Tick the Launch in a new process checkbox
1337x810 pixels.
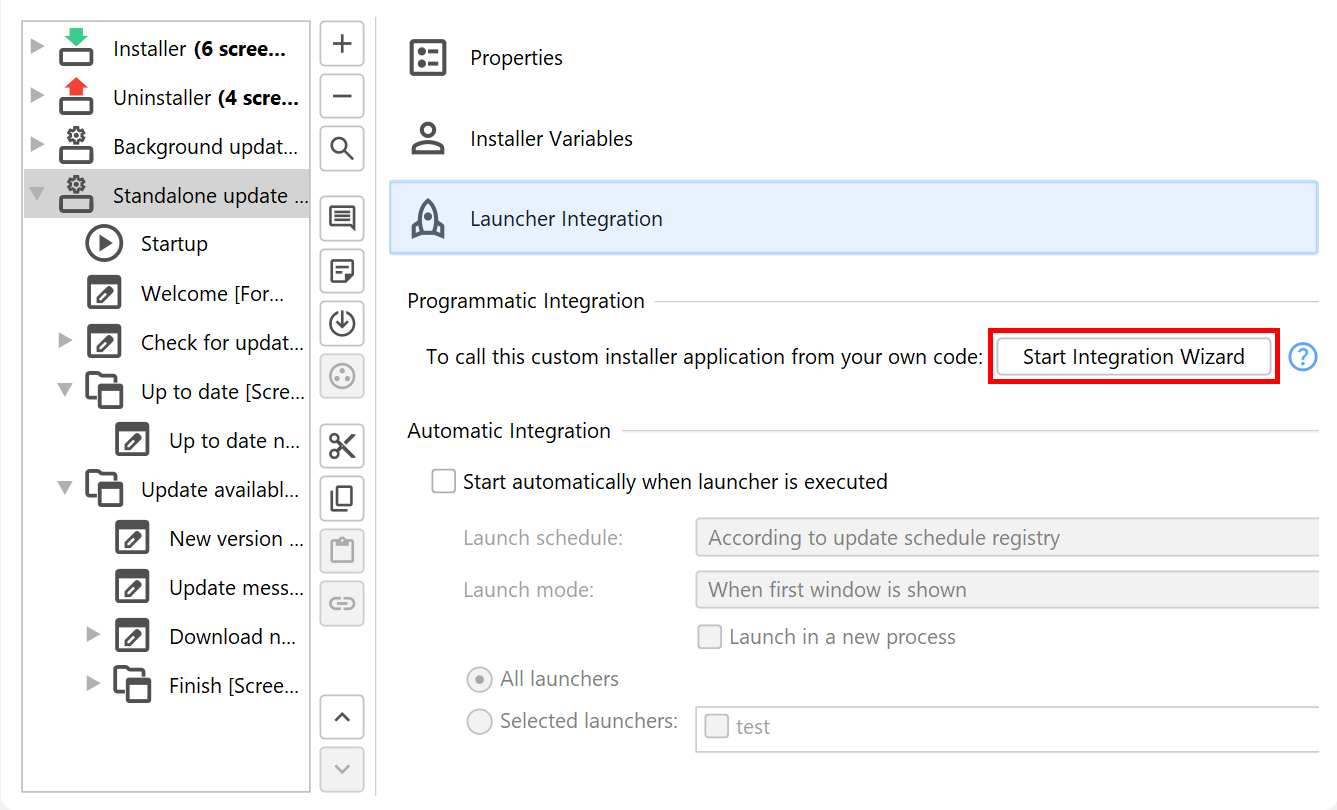click(x=709, y=637)
